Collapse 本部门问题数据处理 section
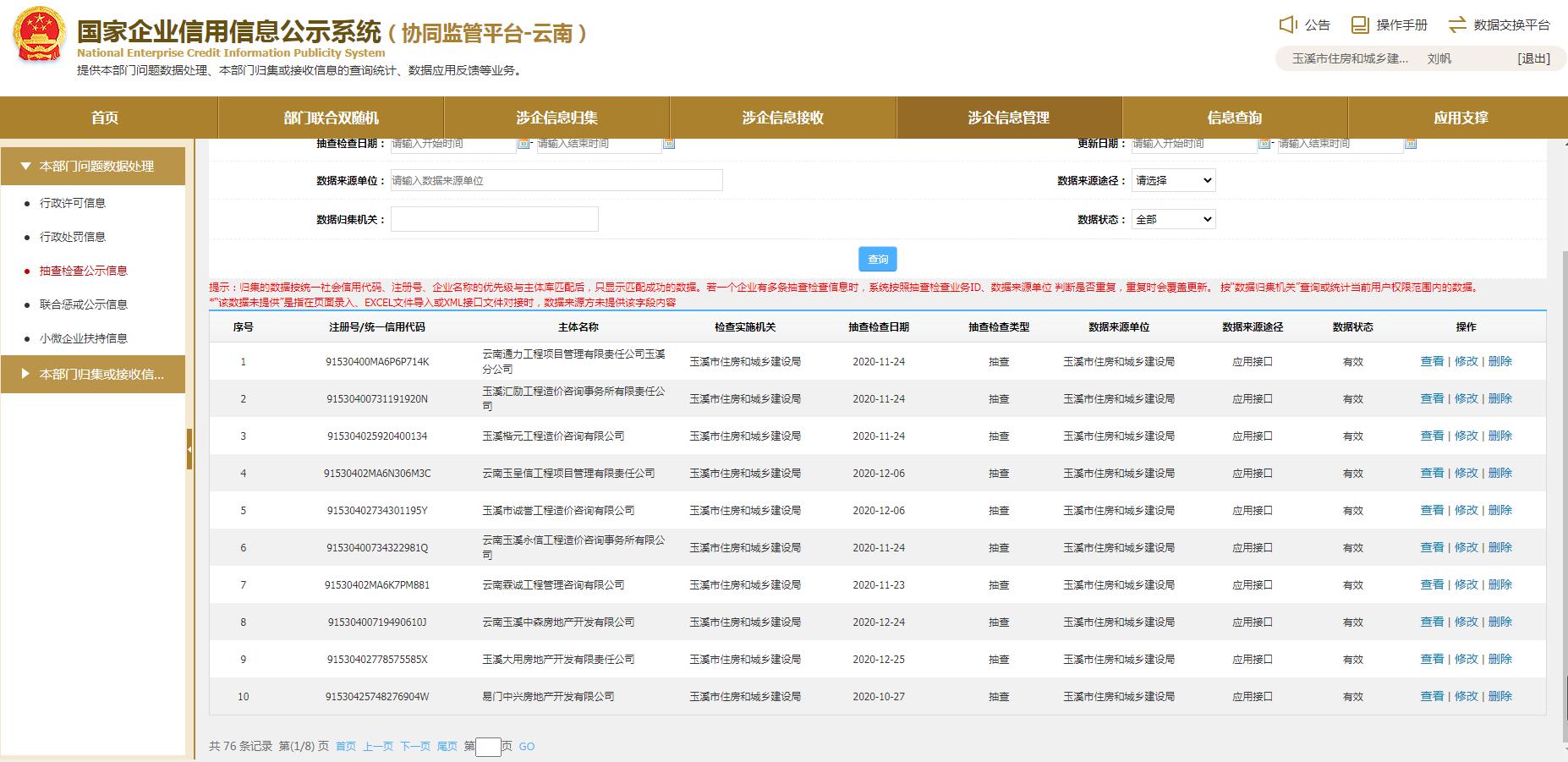 (93, 166)
